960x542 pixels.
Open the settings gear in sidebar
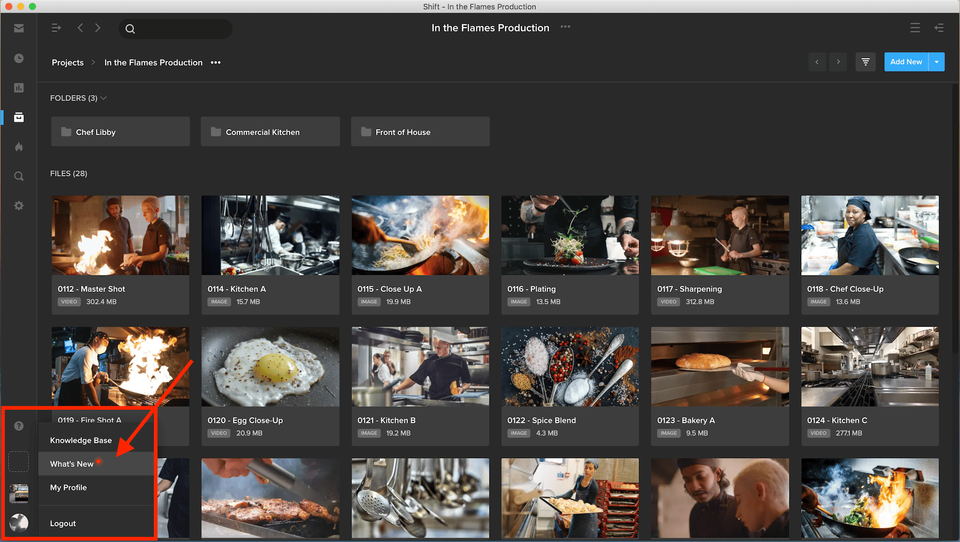click(x=19, y=206)
